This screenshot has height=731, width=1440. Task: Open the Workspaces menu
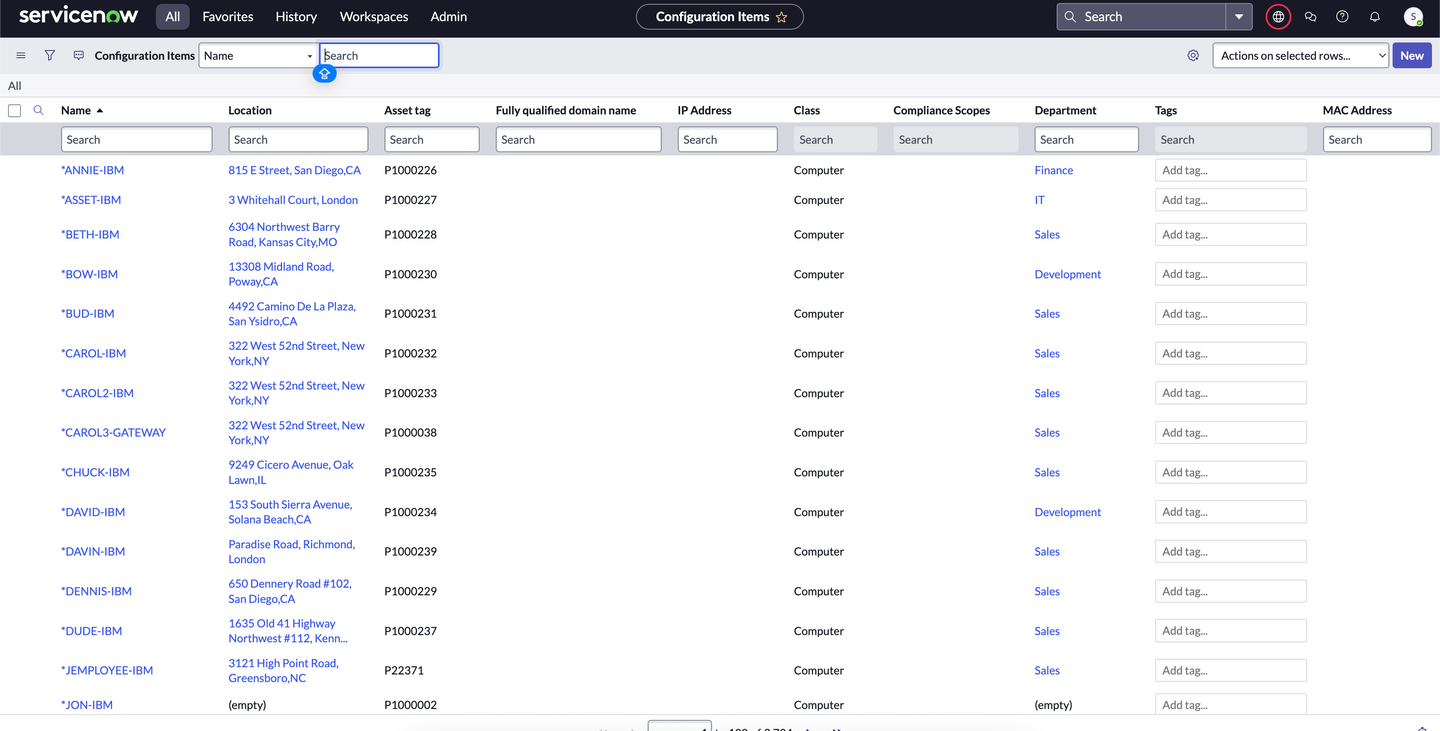[374, 17]
